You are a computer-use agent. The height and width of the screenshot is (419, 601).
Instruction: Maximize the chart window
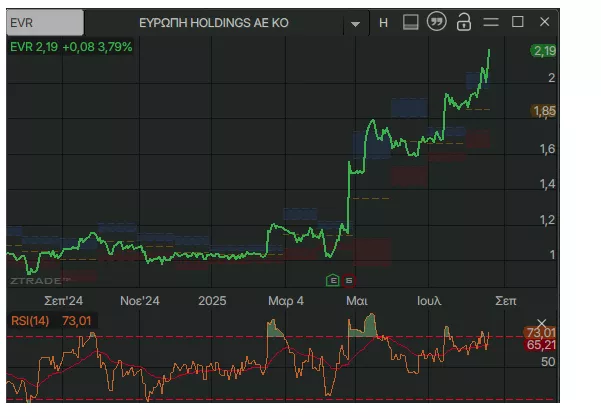(518, 21)
